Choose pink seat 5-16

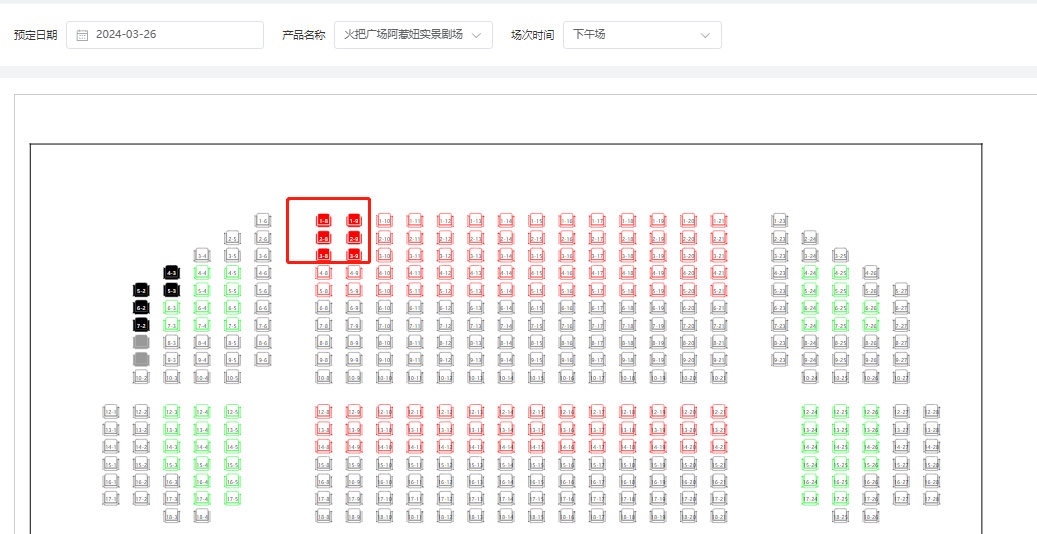coord(566,290)
